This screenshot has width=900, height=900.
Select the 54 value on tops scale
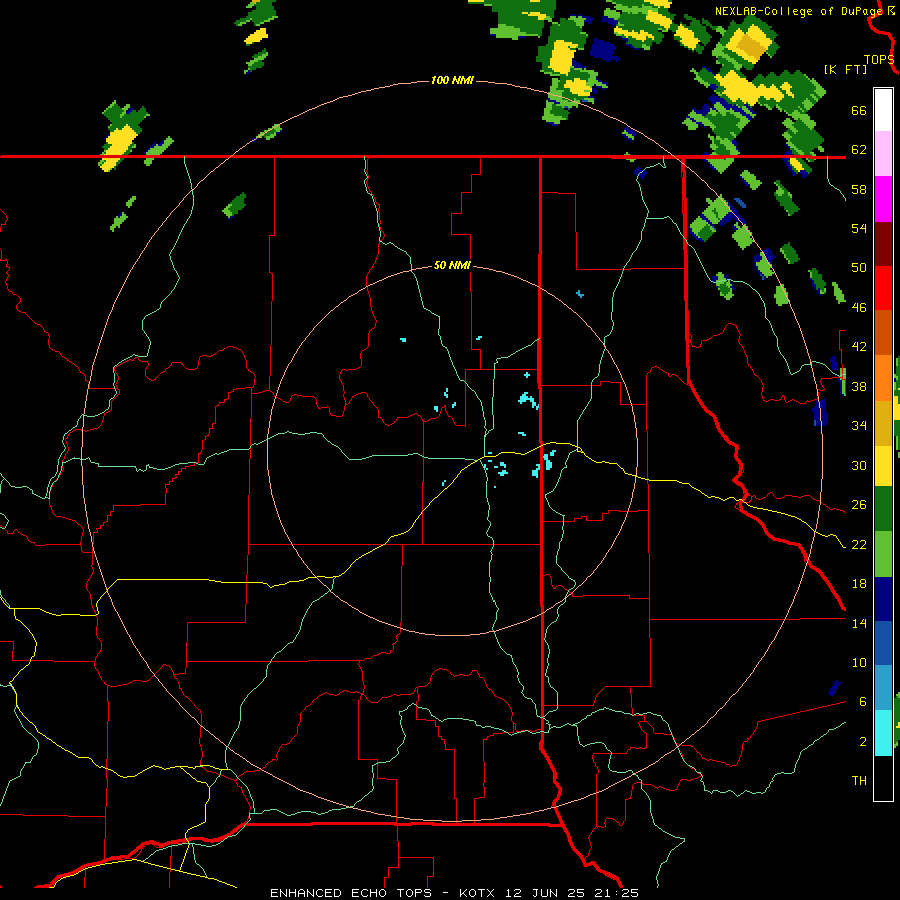(859, 228)
